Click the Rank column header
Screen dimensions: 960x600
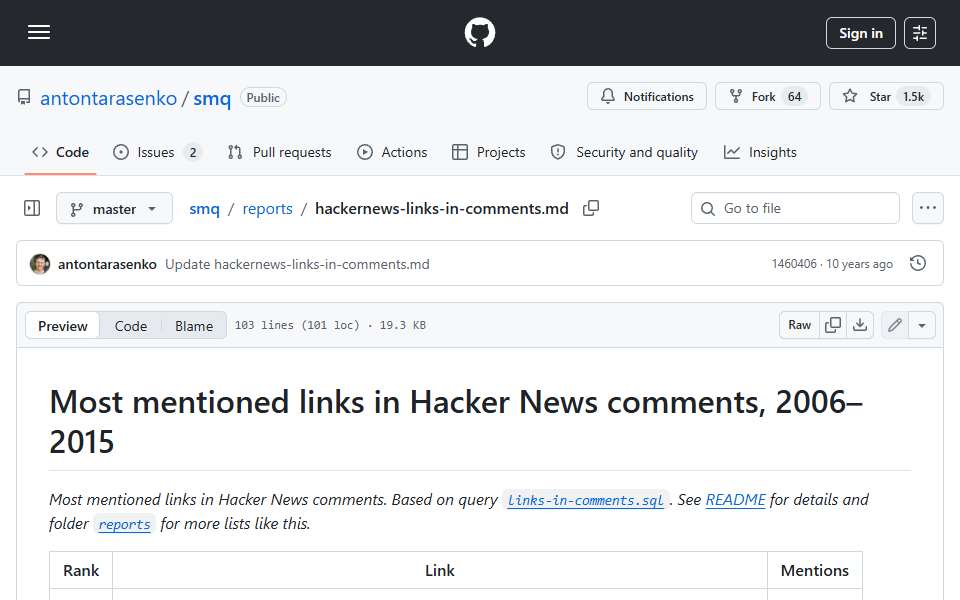click(81, 571)
